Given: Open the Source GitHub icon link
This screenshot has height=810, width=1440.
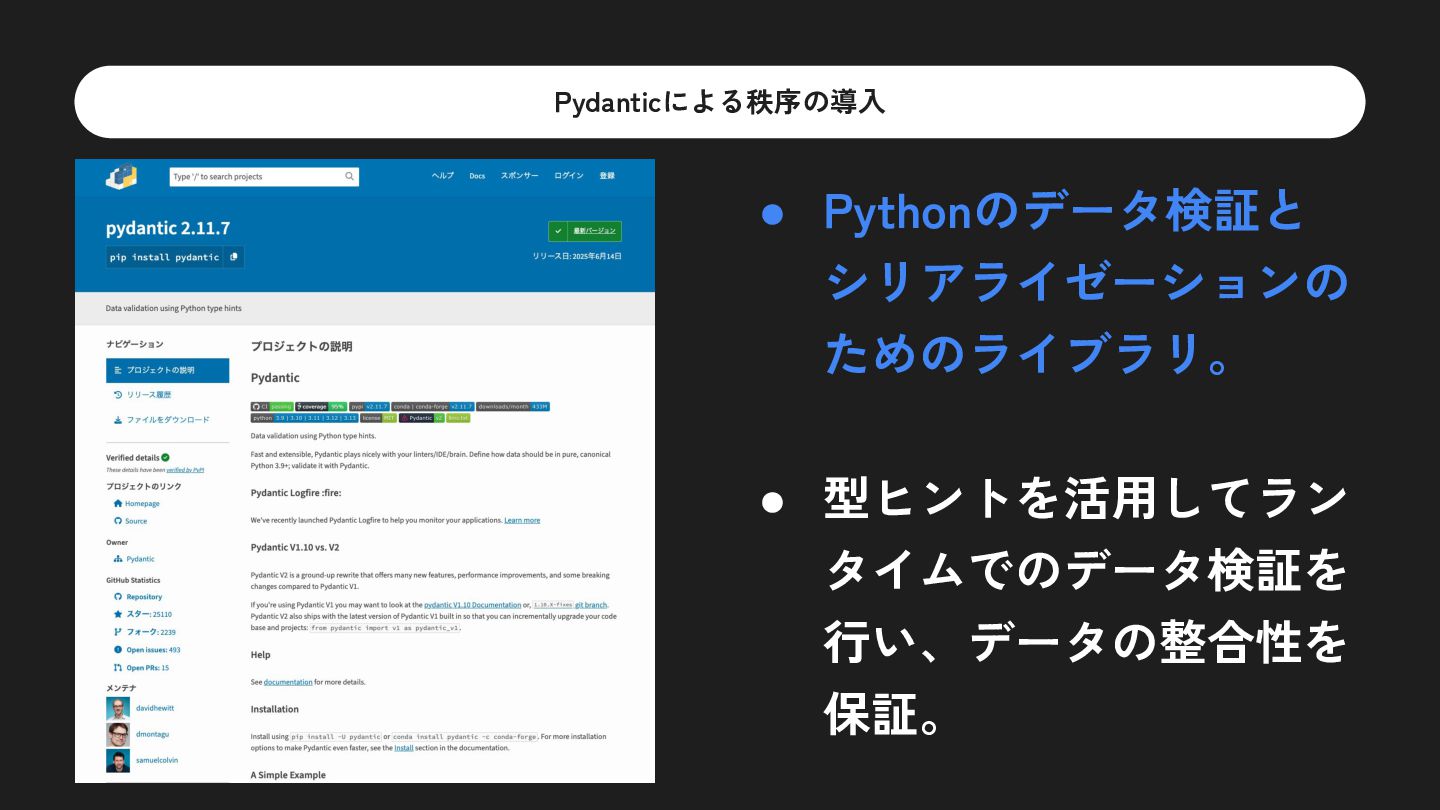Looking at the screenshot, I should (x=118, y=521).
